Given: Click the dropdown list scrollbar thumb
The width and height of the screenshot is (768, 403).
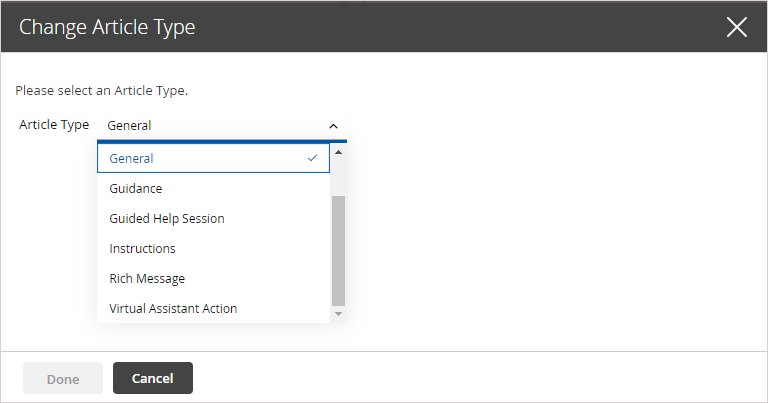Looking at the screenshot, I should [338, 250].
